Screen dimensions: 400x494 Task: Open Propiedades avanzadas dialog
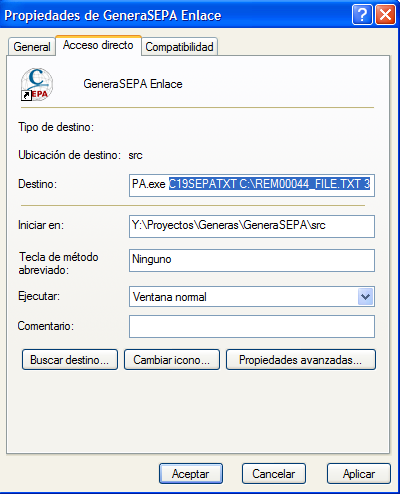coord(301,360)
